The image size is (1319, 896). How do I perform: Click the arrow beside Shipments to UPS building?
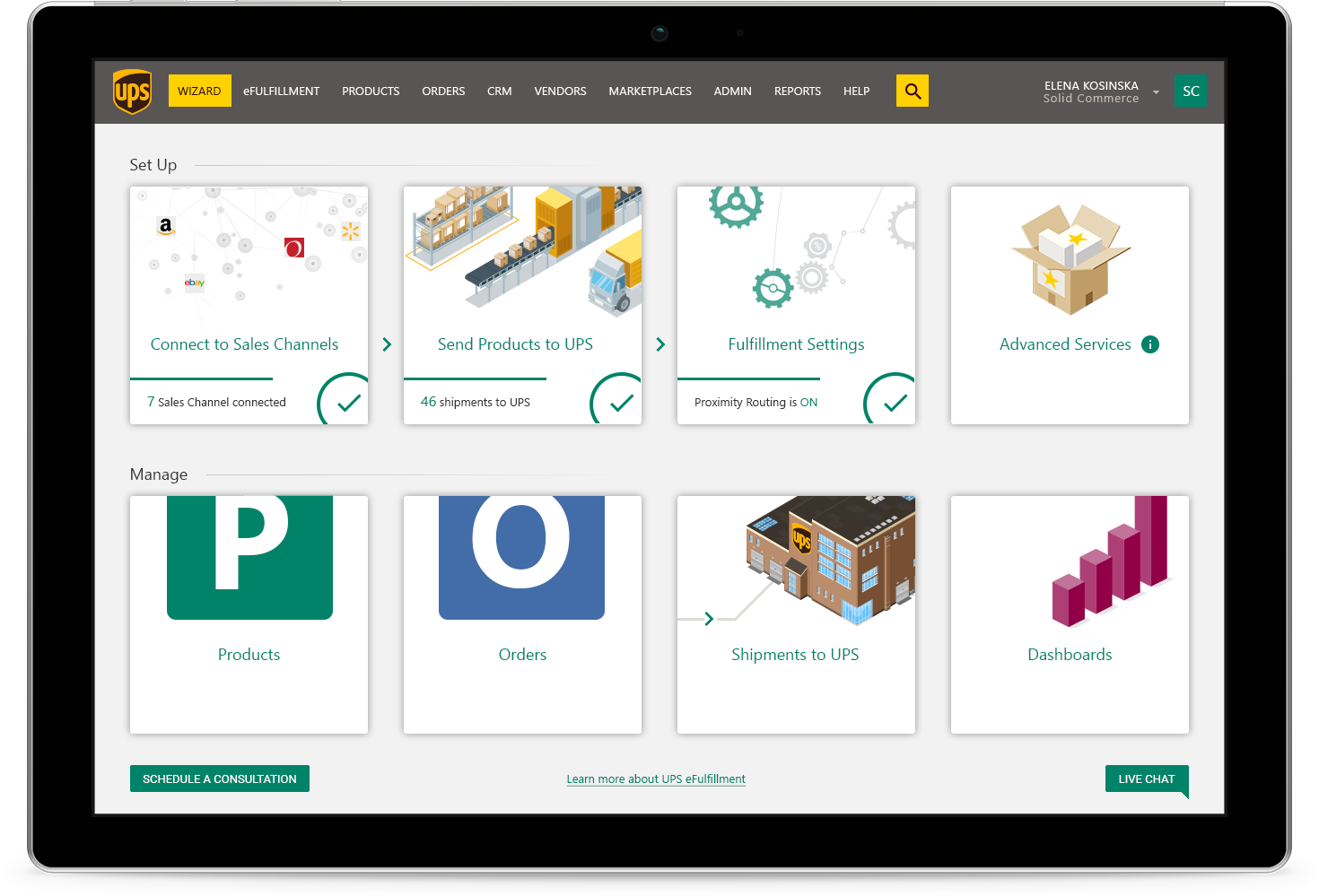[x=709, y=619]
